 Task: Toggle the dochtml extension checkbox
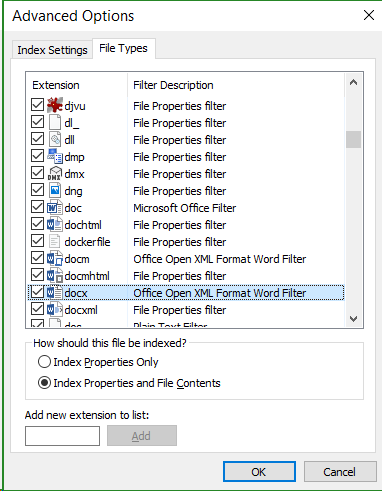tap(37, 223)
